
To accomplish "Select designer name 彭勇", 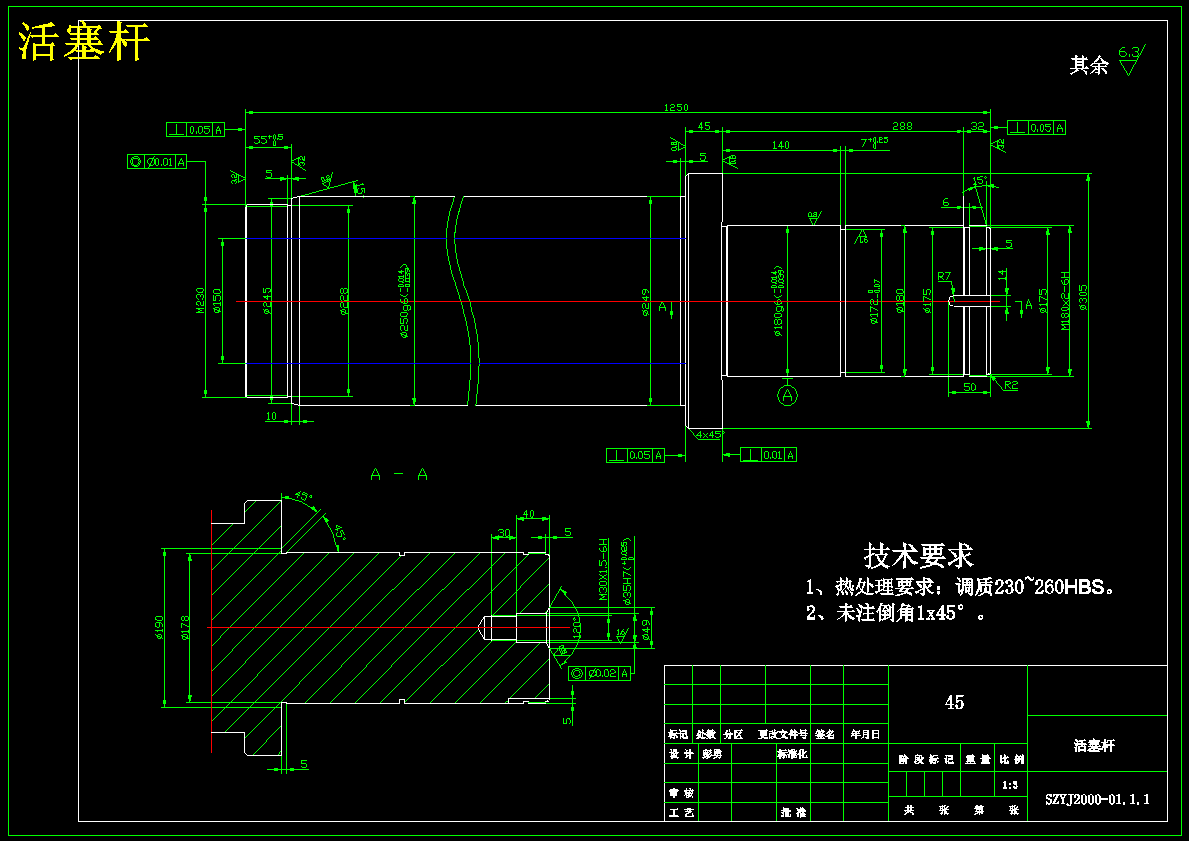I will (x=712, y=754).
